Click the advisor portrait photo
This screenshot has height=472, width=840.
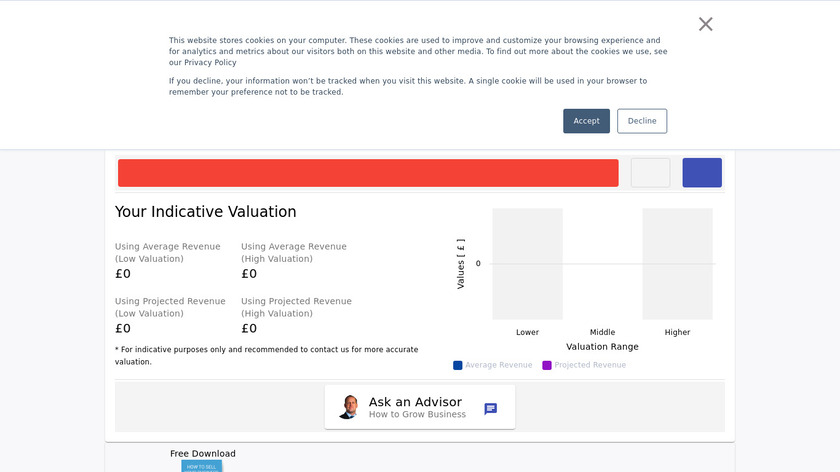(x=348, y=407)
